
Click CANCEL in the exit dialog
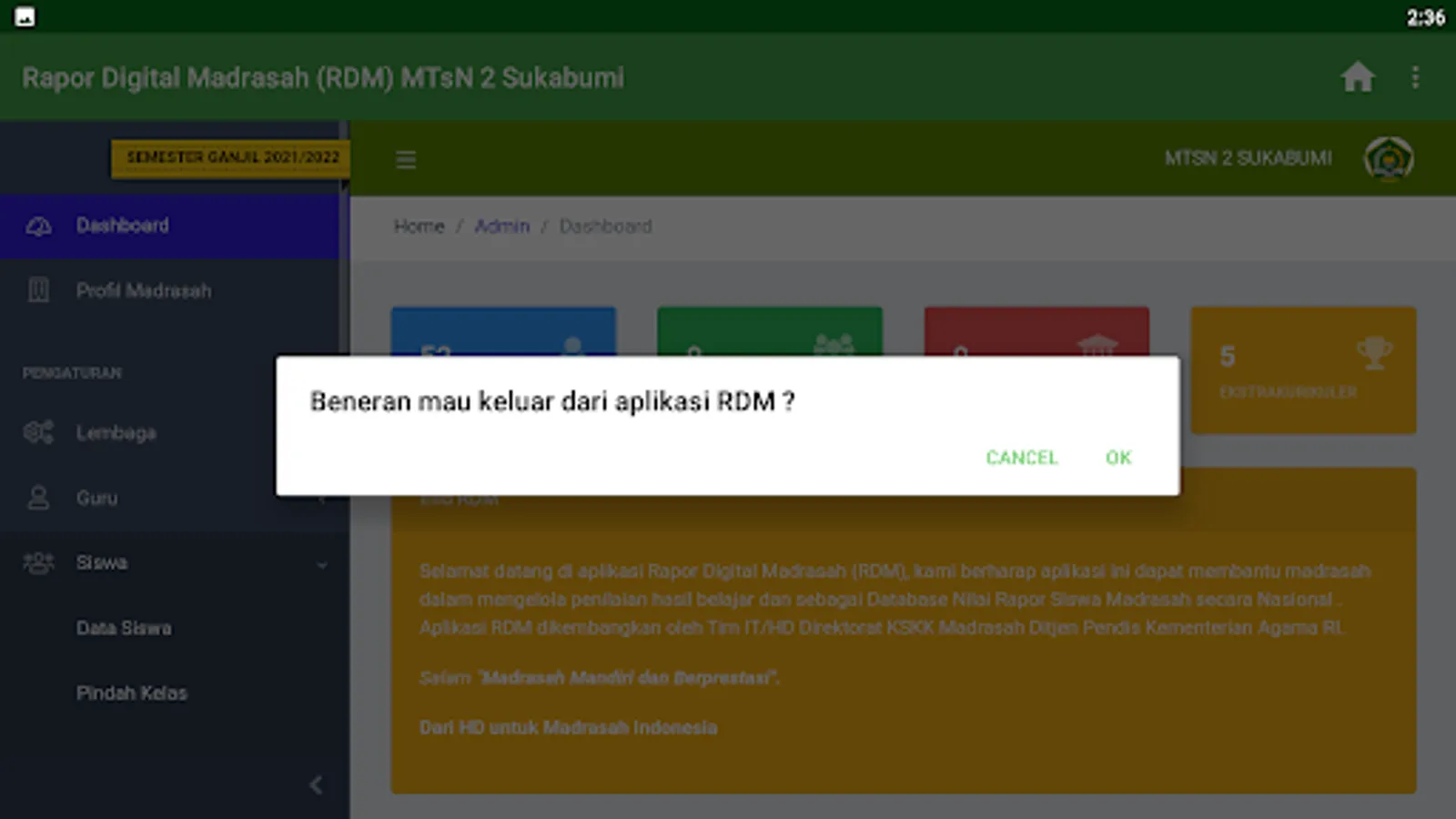1022,458
